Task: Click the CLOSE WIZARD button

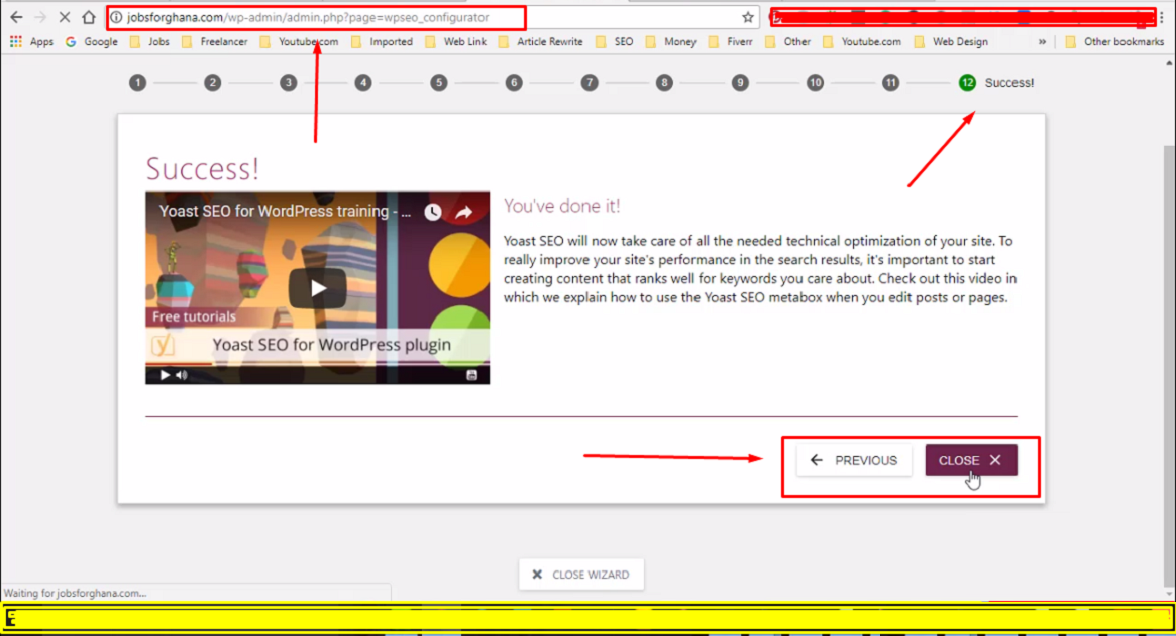Action: 581,574
